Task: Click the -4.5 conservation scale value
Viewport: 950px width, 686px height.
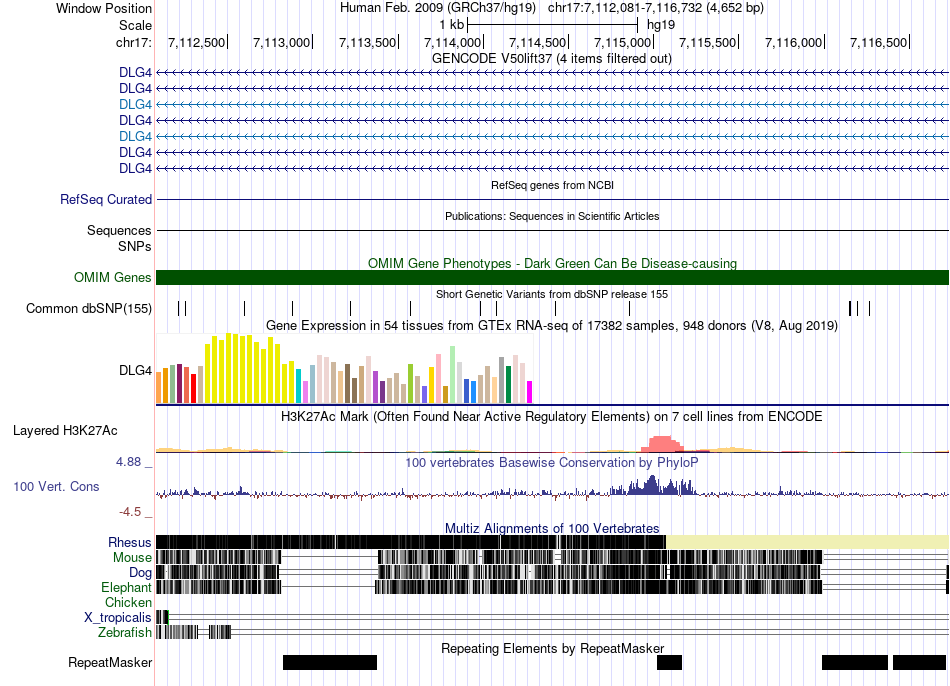Action: pos(130,512)
